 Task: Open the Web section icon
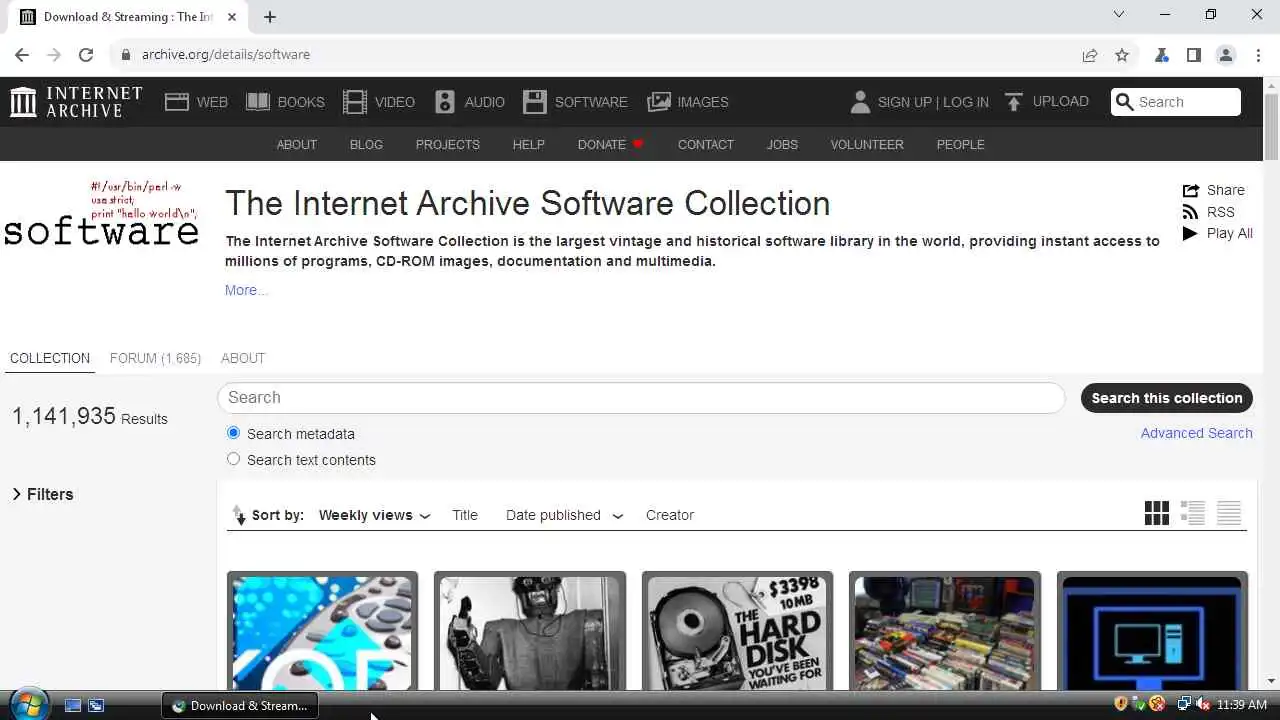click(177, 101)
